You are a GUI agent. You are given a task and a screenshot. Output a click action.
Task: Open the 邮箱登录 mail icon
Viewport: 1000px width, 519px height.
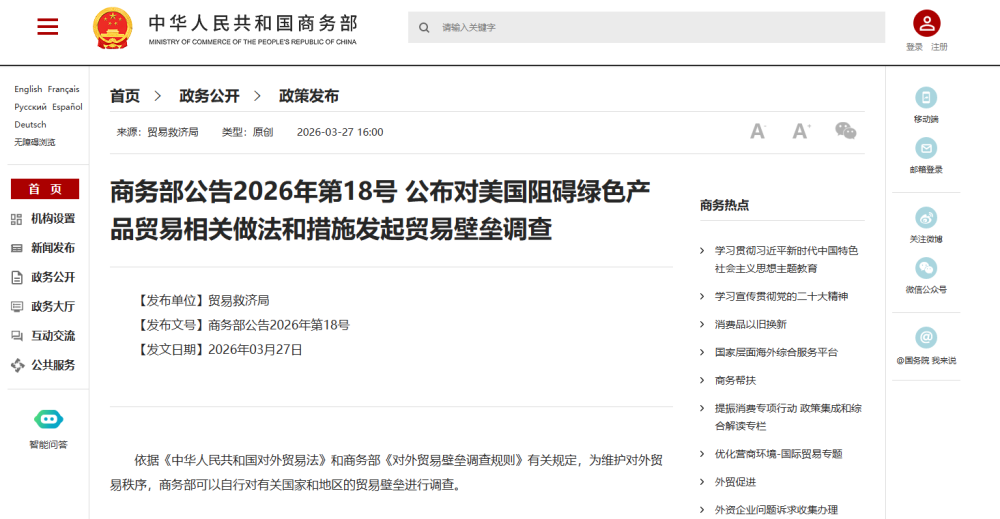pyautogui.click(x=926, y=149)
